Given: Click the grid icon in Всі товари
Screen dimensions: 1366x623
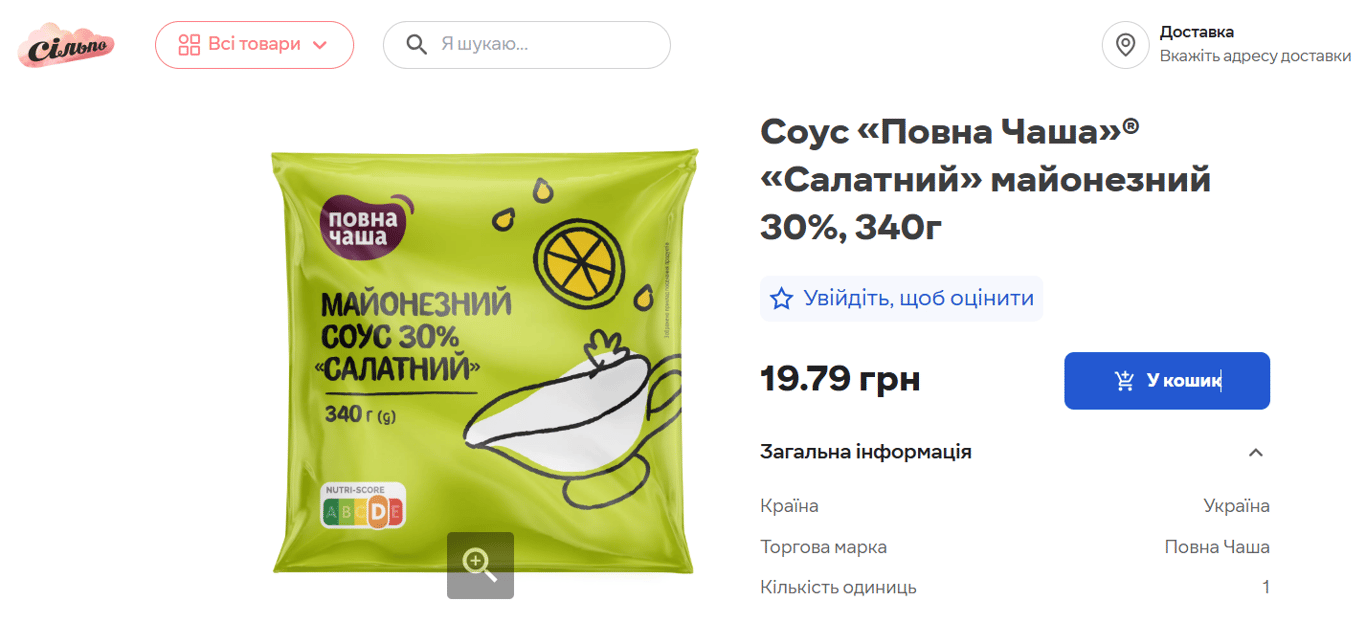Looking at the screenshot, I should point(189,45).
